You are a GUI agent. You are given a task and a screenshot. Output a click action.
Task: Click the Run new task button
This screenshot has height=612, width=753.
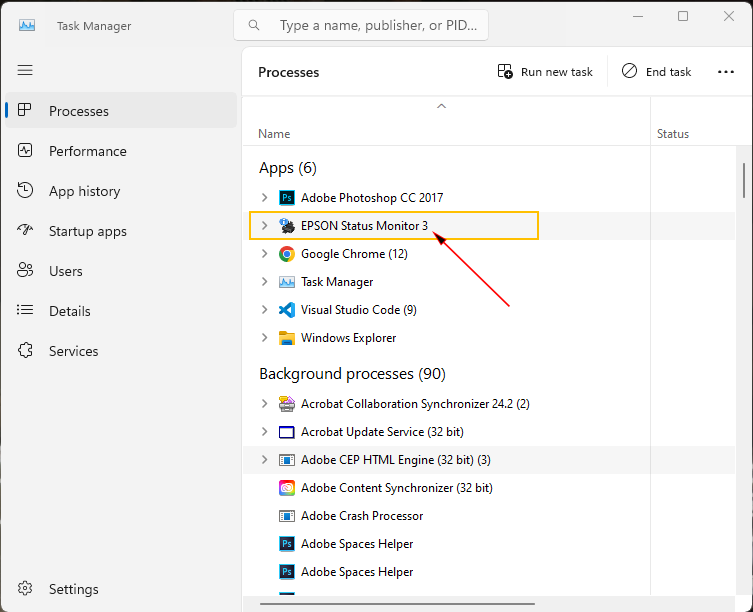pyautogui.click(x=545, y=72)
